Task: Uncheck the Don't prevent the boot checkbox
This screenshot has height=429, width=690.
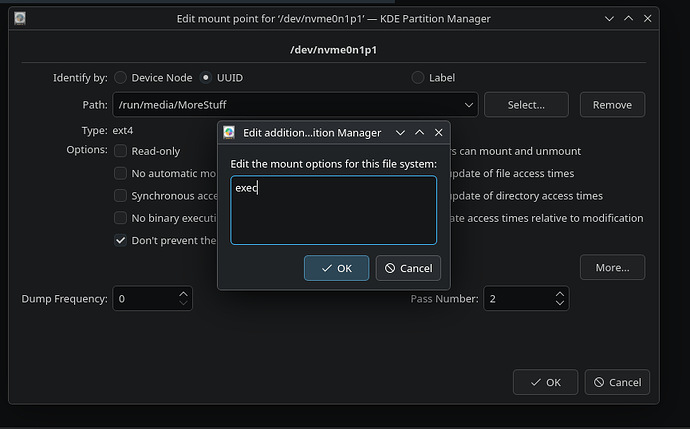Action: (120, 240)
